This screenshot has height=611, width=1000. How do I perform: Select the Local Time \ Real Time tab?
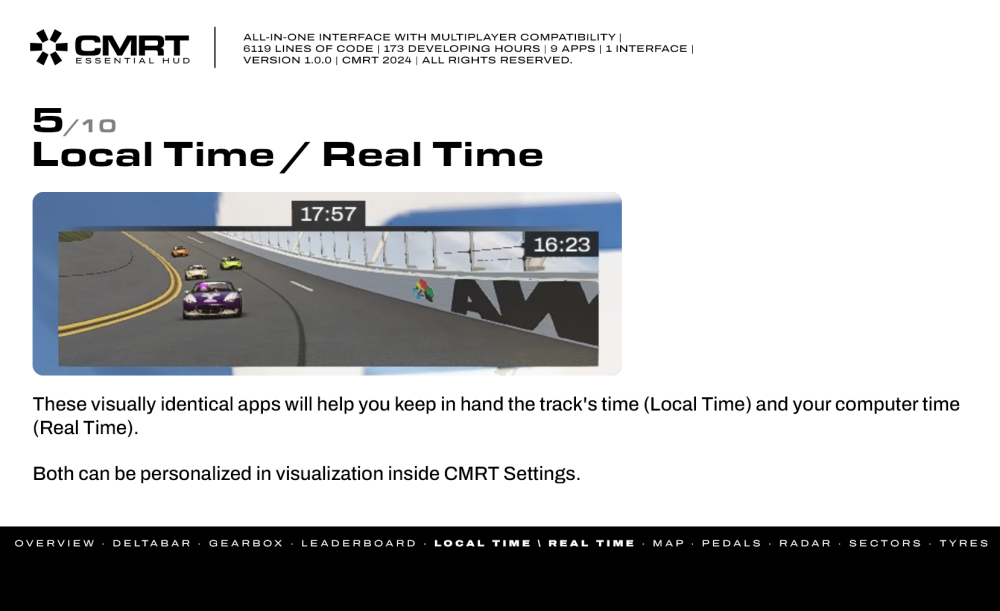point(534,543)
